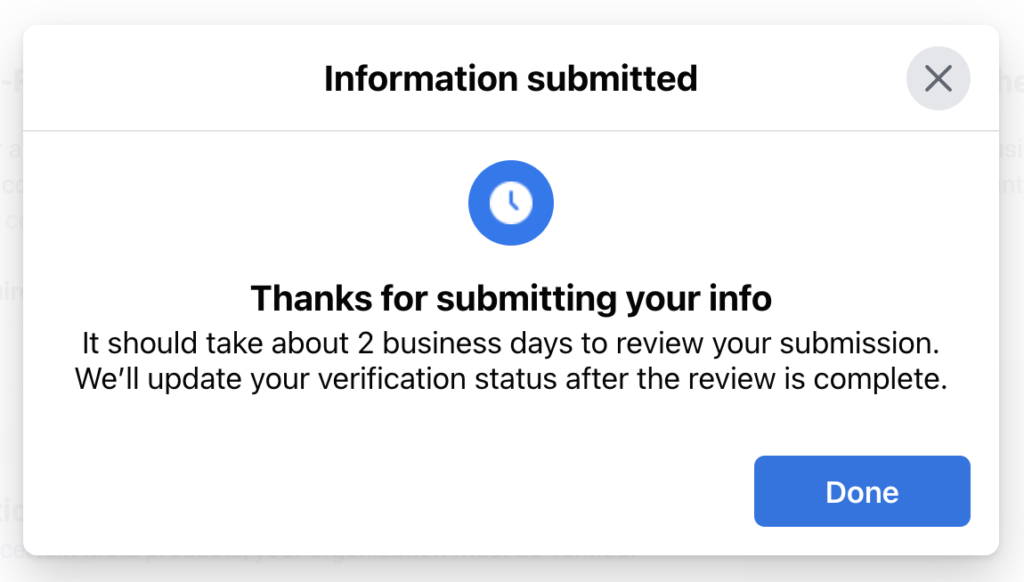Click the white clock face inside blue circle
Viewport: 1024px width, 582px height.
tap(511, 202)
